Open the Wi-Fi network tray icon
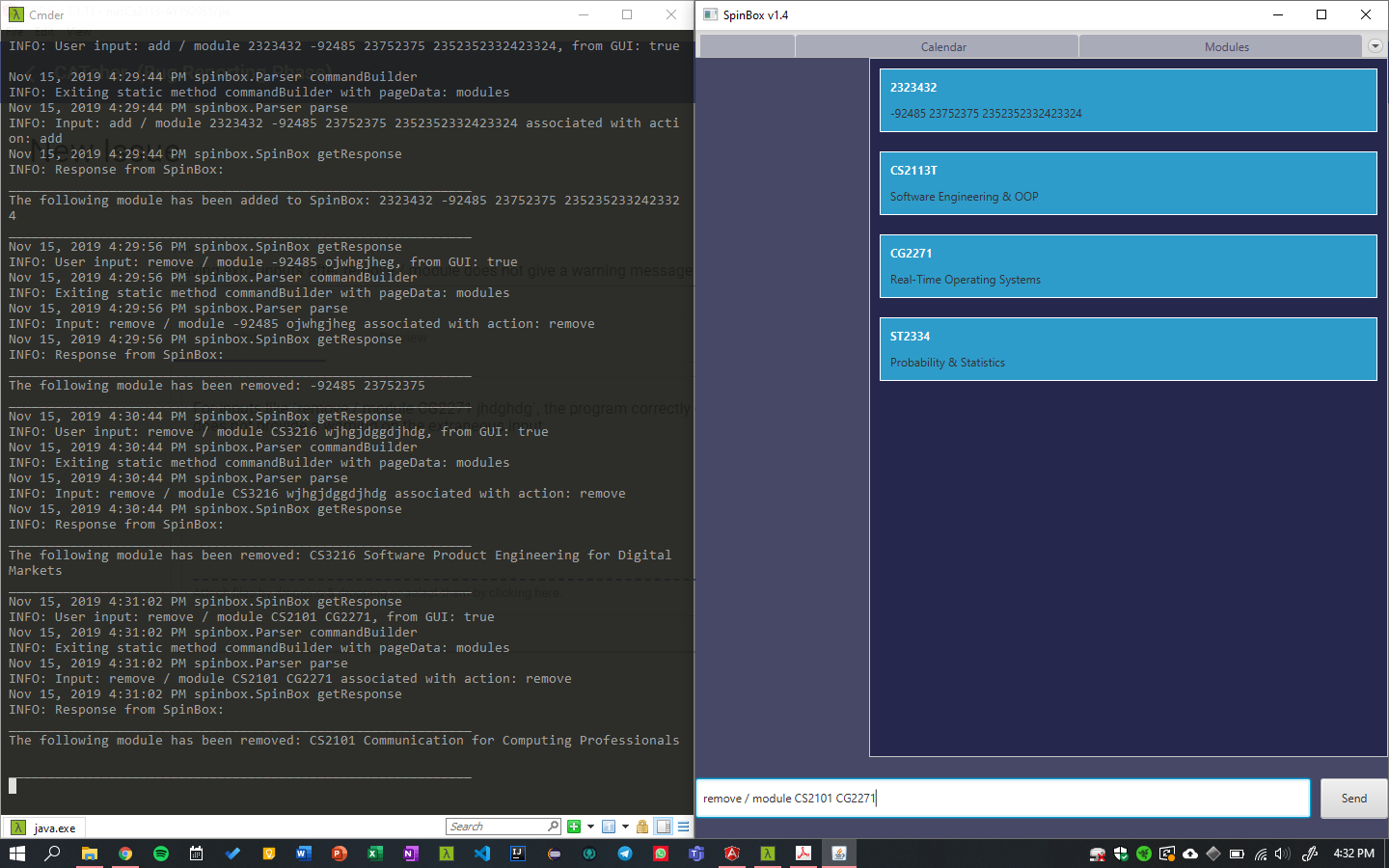 [1260, 854]
